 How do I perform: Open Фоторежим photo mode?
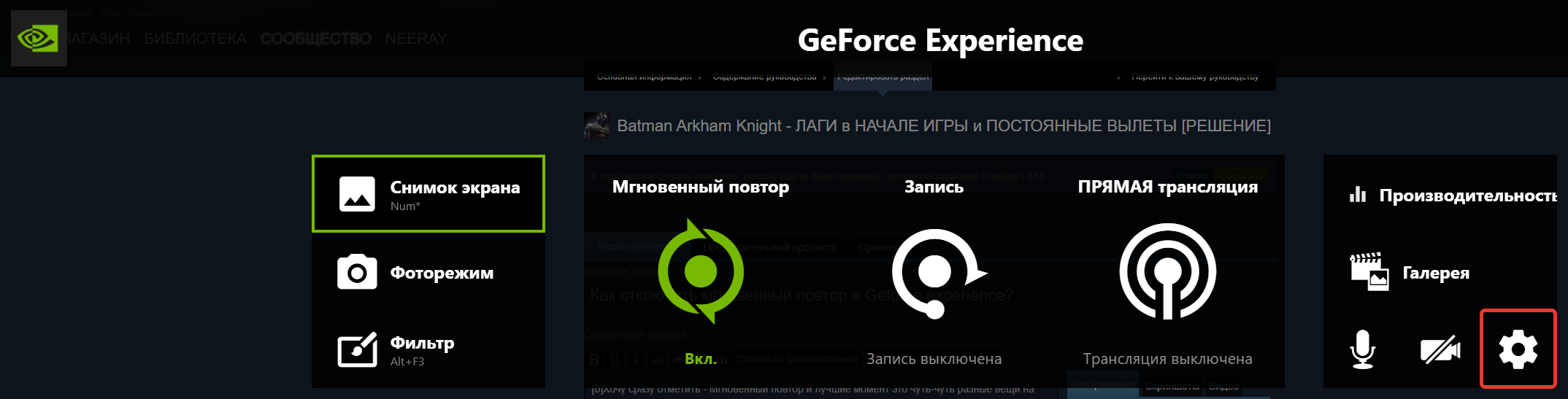[428, 272]
